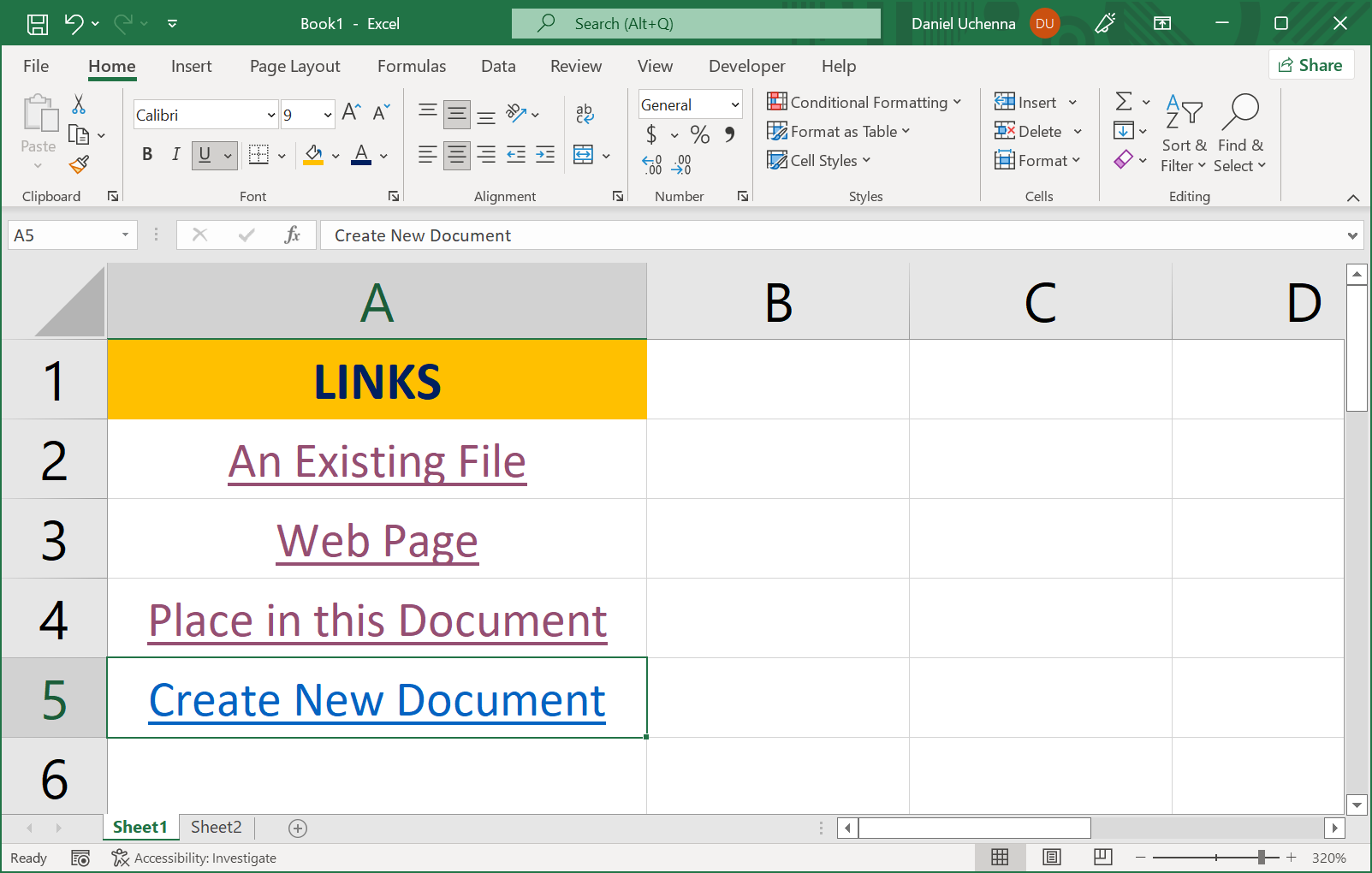Click the Increase Font Size icon
This screenshot has width=1372, height=873.
pyautogui.click(x=348, y=110)
